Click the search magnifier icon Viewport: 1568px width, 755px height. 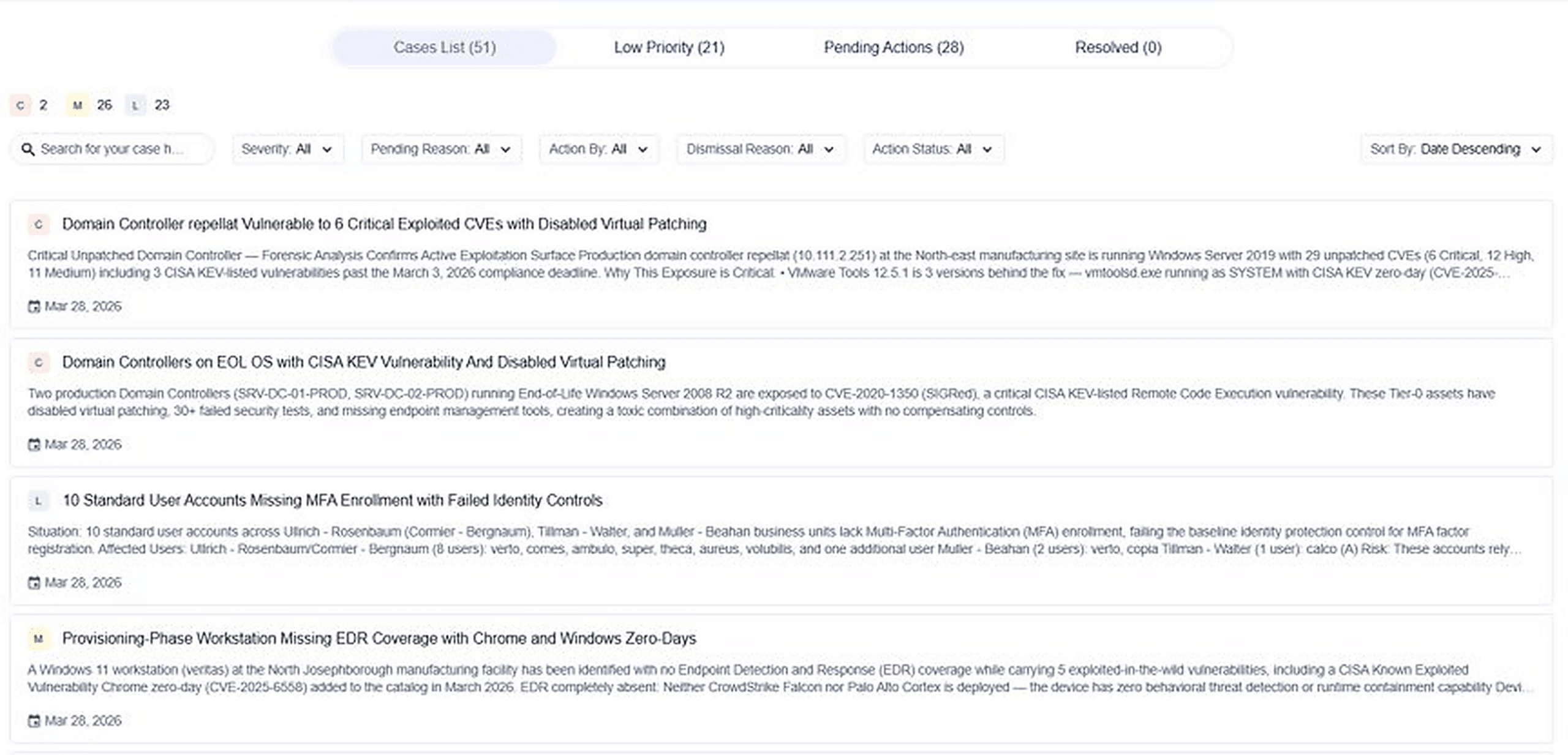point(28,149)
